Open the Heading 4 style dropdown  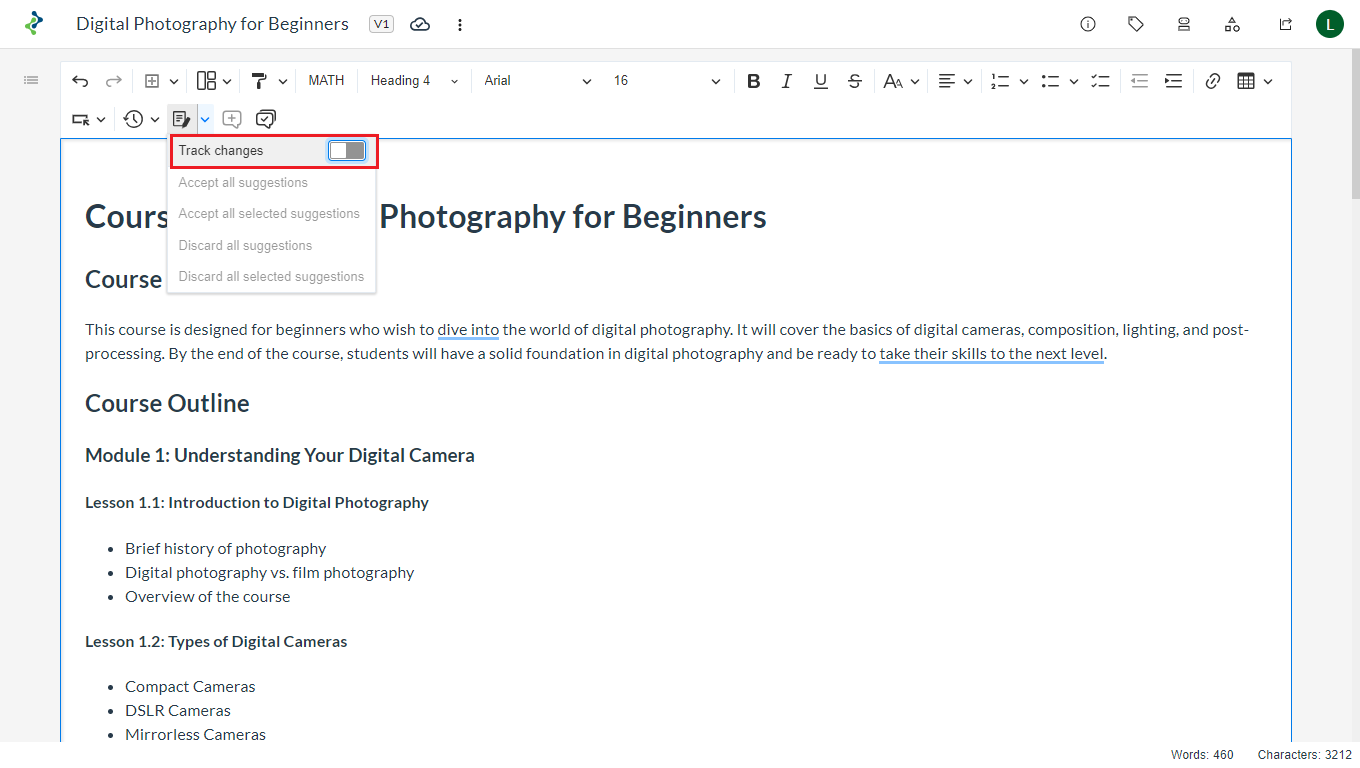click(413, 81)
